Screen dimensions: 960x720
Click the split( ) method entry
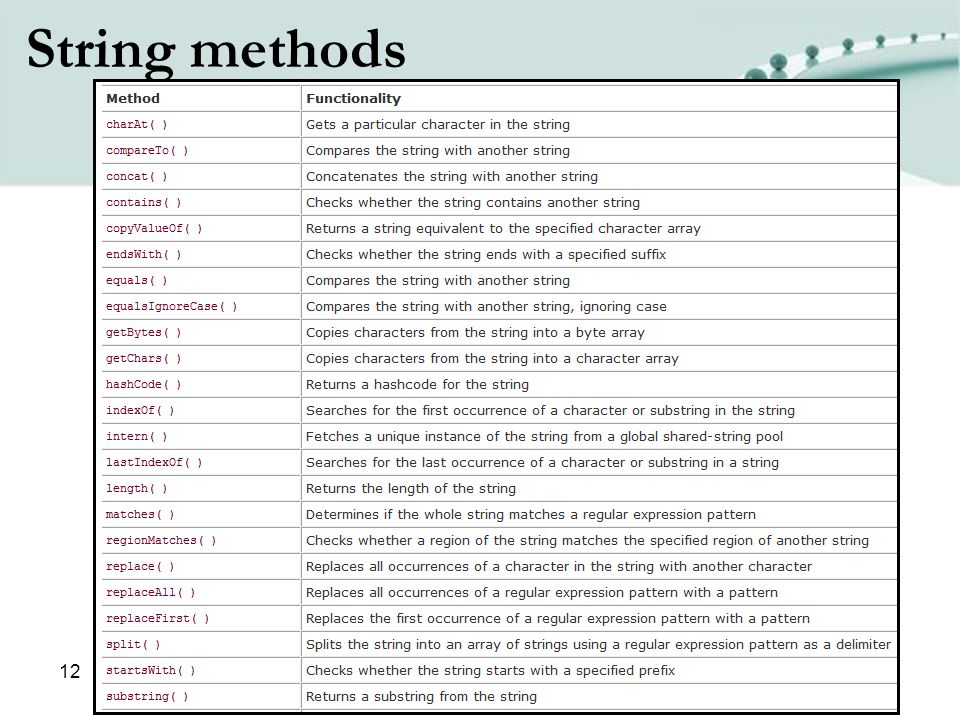[133, 645]
